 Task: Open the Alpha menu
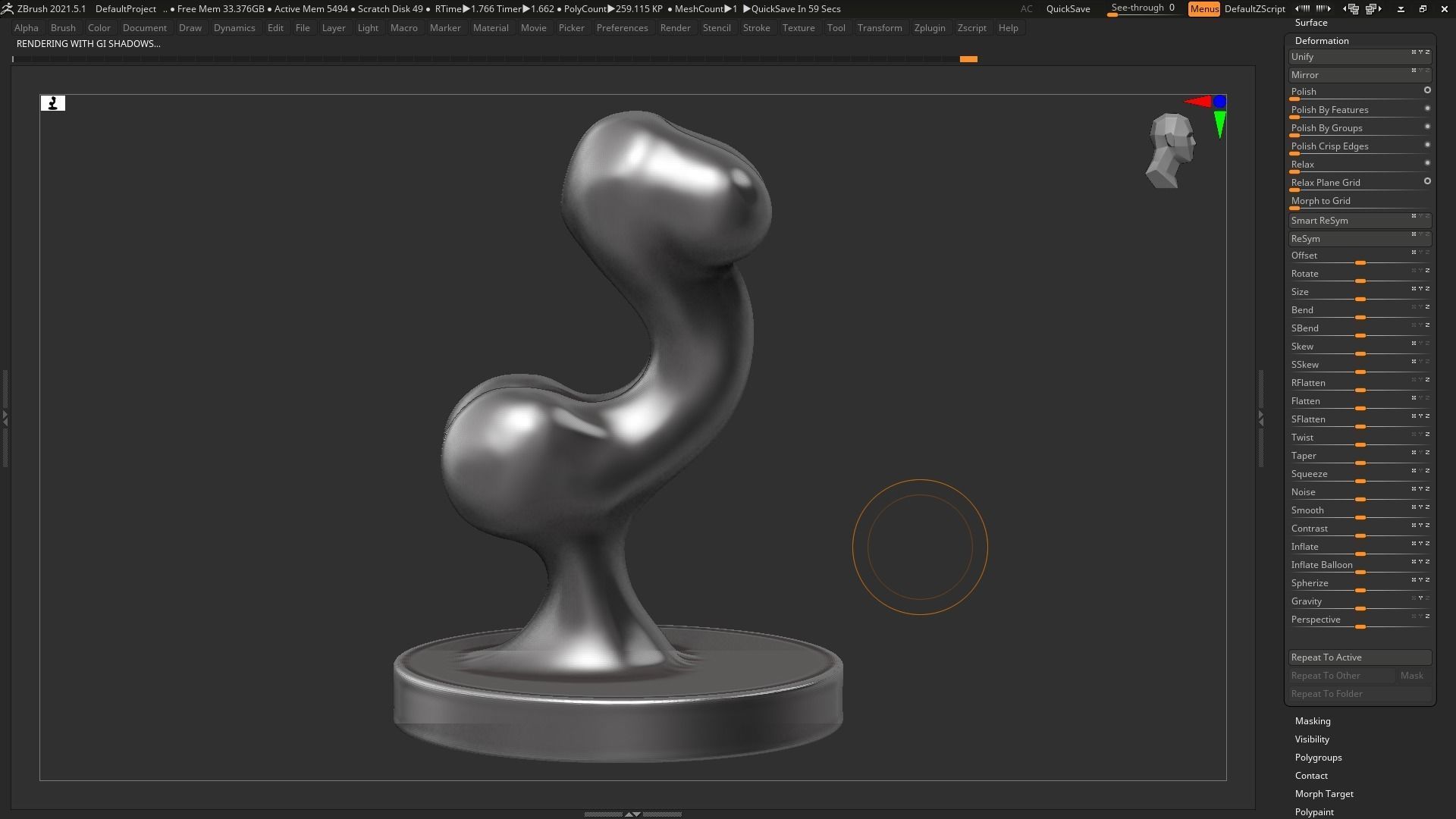click(x=27, y=28)
